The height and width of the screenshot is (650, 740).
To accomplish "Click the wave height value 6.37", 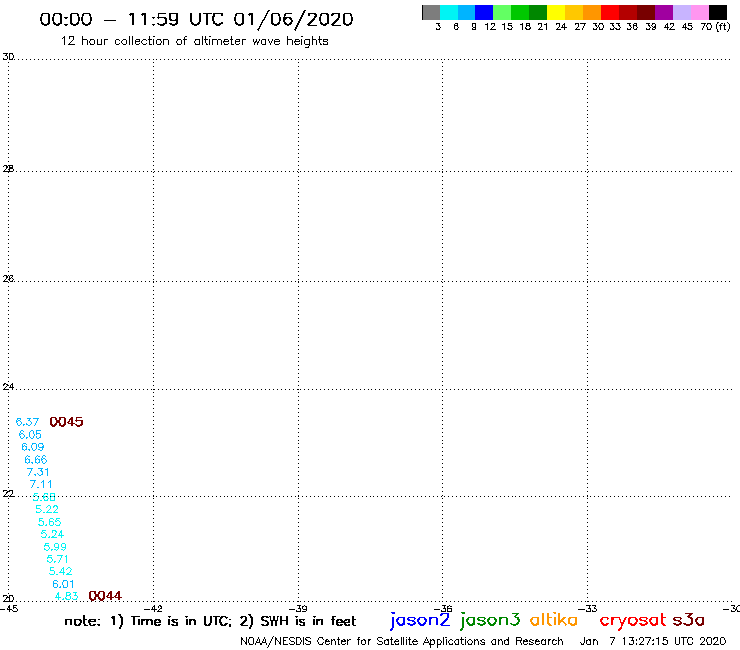I will (27, 422).
